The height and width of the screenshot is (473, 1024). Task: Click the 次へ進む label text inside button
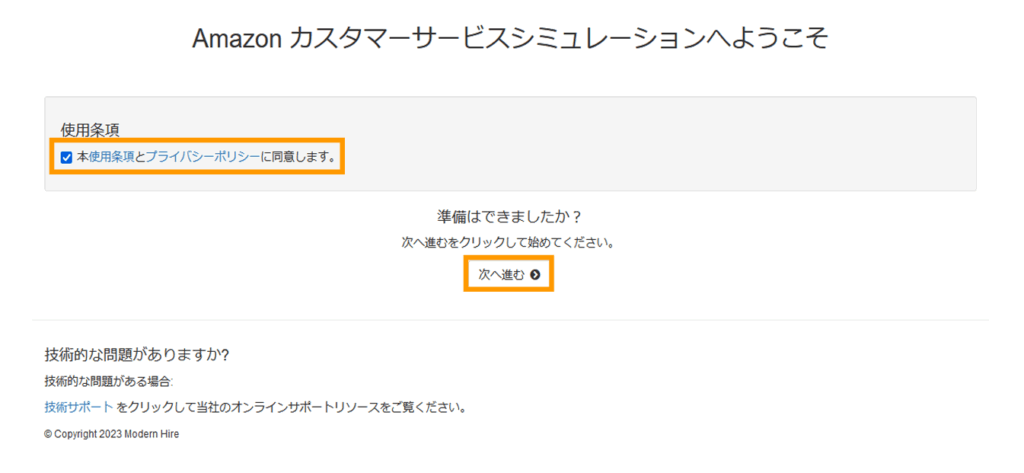point(502,275)
